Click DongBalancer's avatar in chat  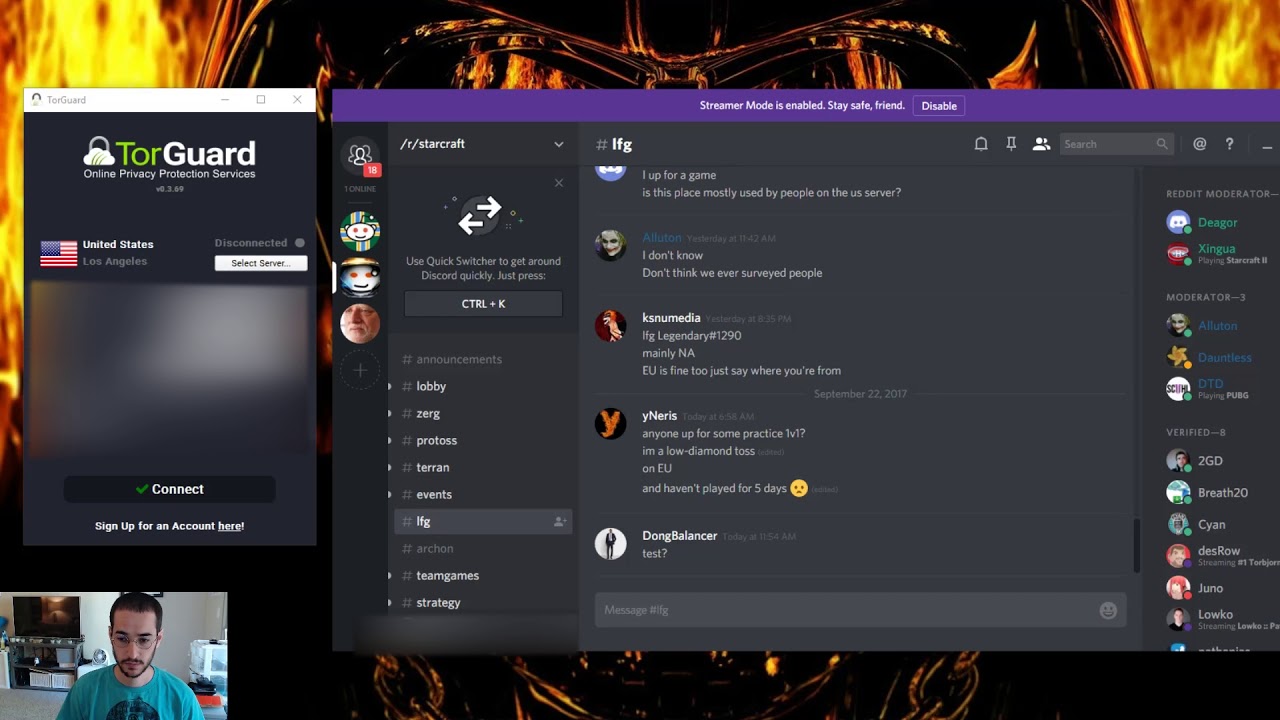[611, 543]
